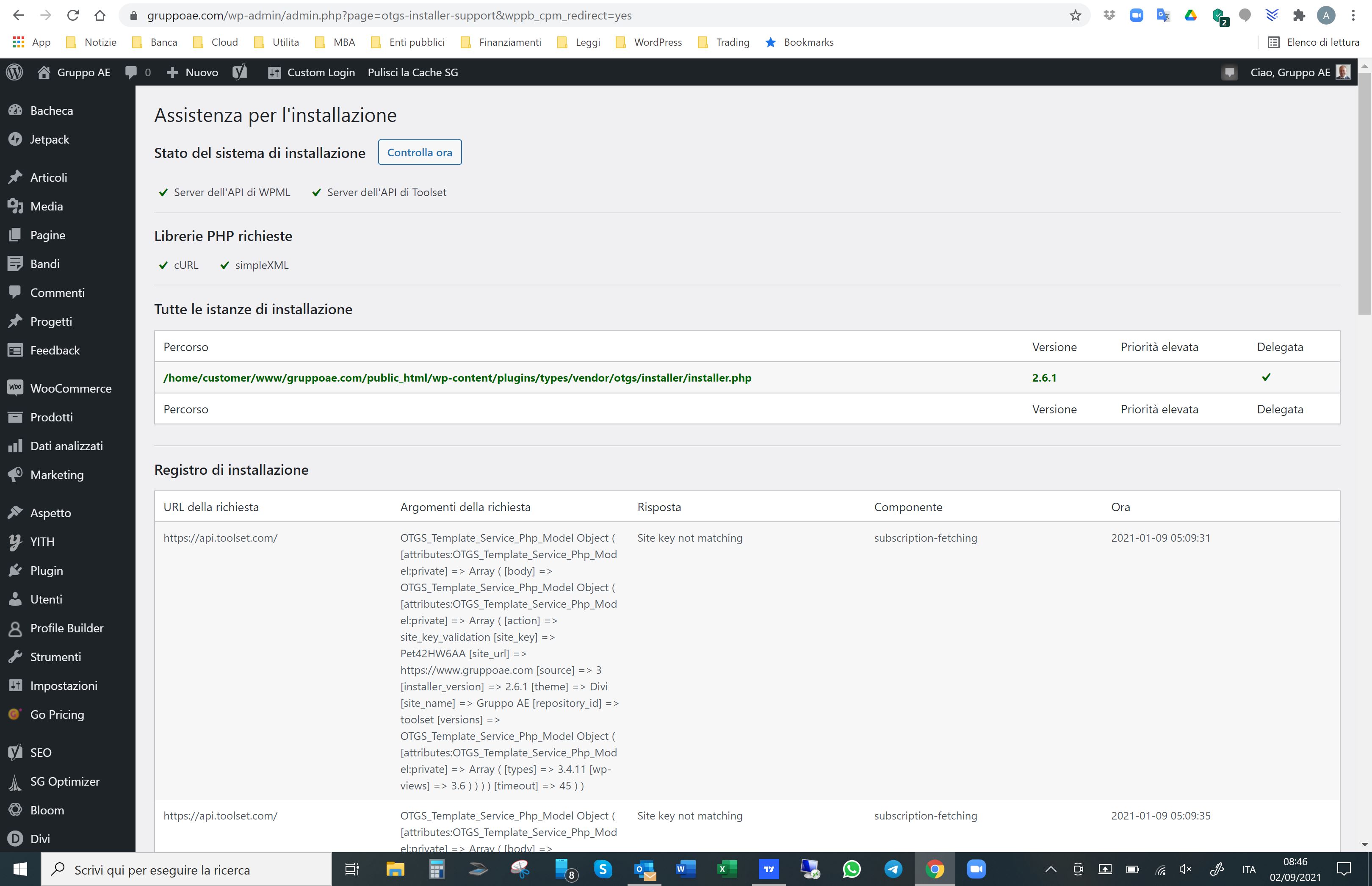Click the Windows search box
Viewport: 1372px width, 886px height.
tap(186, 869)
